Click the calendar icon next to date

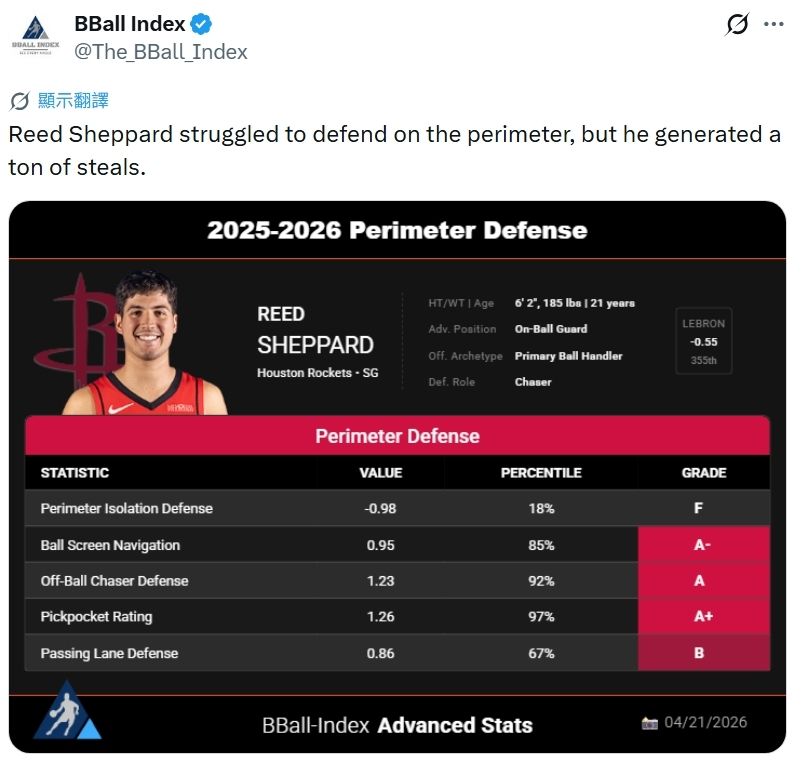point(650,723)
